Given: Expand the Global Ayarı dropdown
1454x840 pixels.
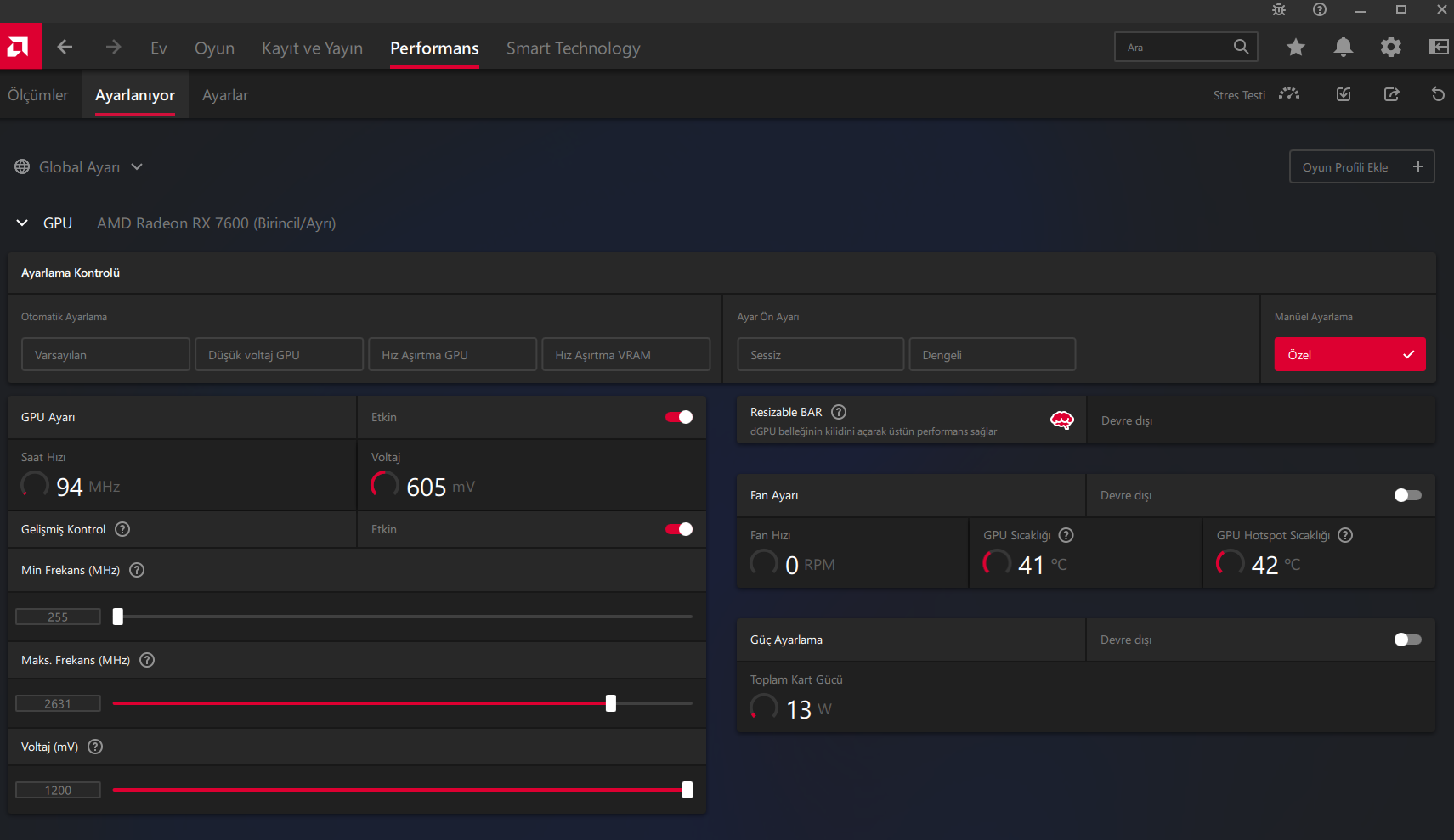Looking at the screenshot, I should [x=137, y=167].
